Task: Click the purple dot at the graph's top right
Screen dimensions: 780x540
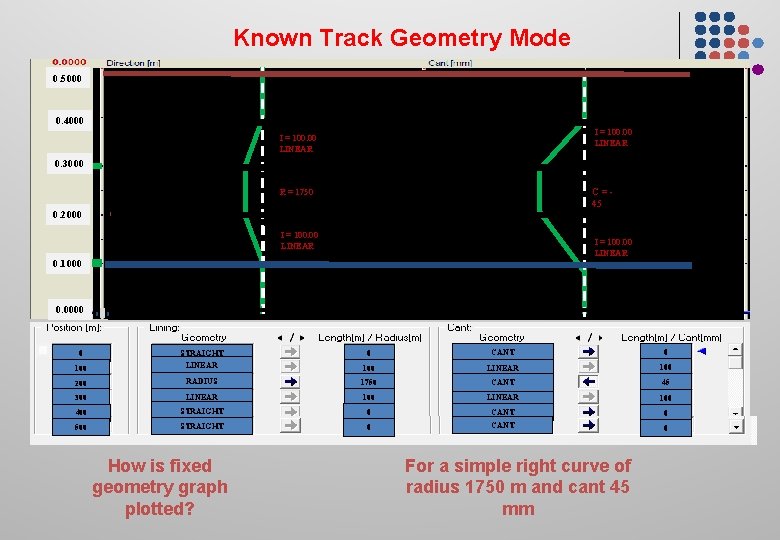Action: click(758, 70)
